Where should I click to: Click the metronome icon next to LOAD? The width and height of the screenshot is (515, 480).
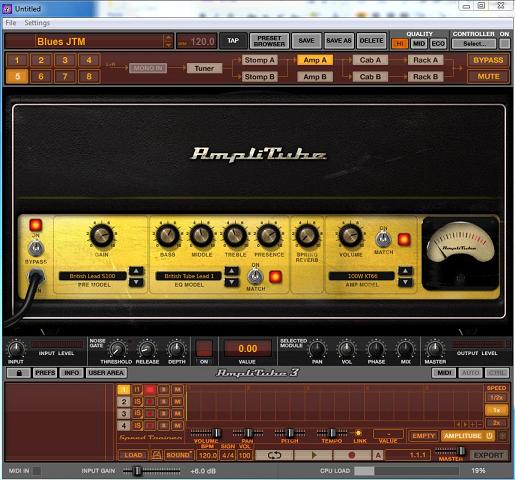tap(156, 455)
